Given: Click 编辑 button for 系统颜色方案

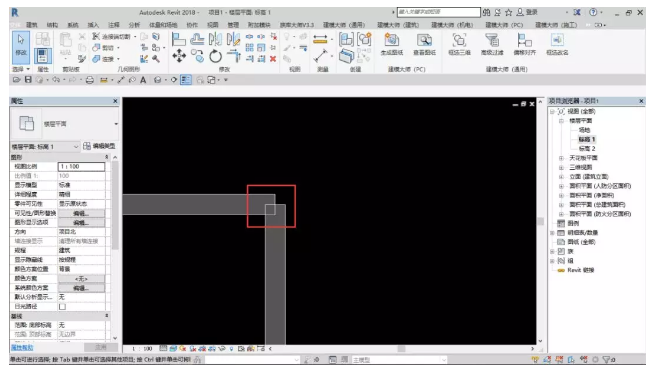Looking at the screenshot, I should [x=81, y=288].
